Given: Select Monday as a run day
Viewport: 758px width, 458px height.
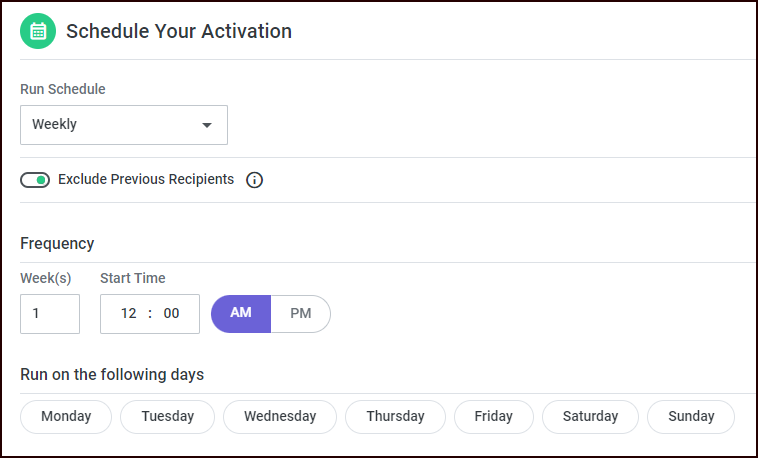Looking at the screenshot, I should 66,416.
